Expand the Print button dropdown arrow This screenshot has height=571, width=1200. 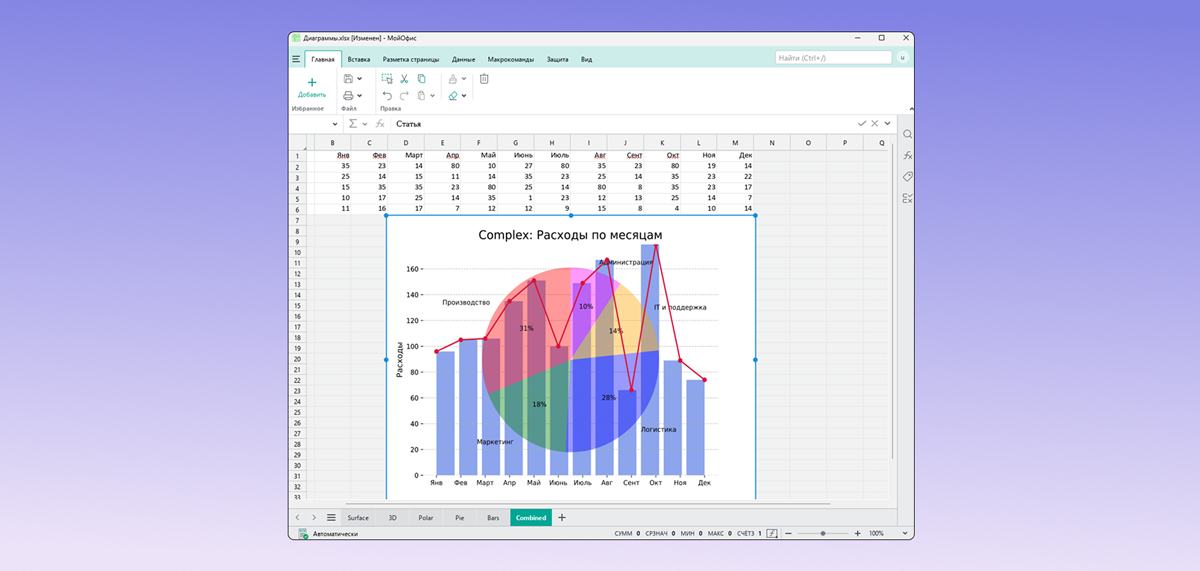coord(360,96)
